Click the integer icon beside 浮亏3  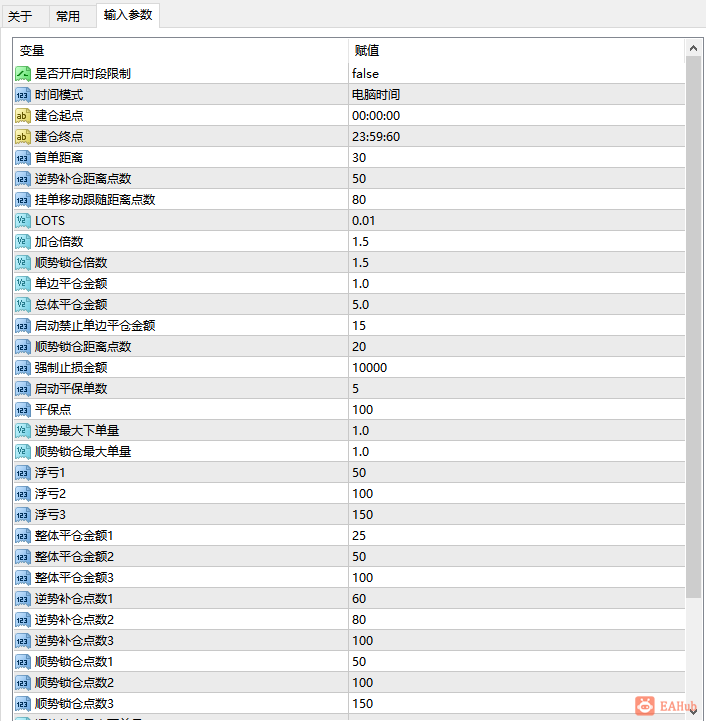pos(23,515)
